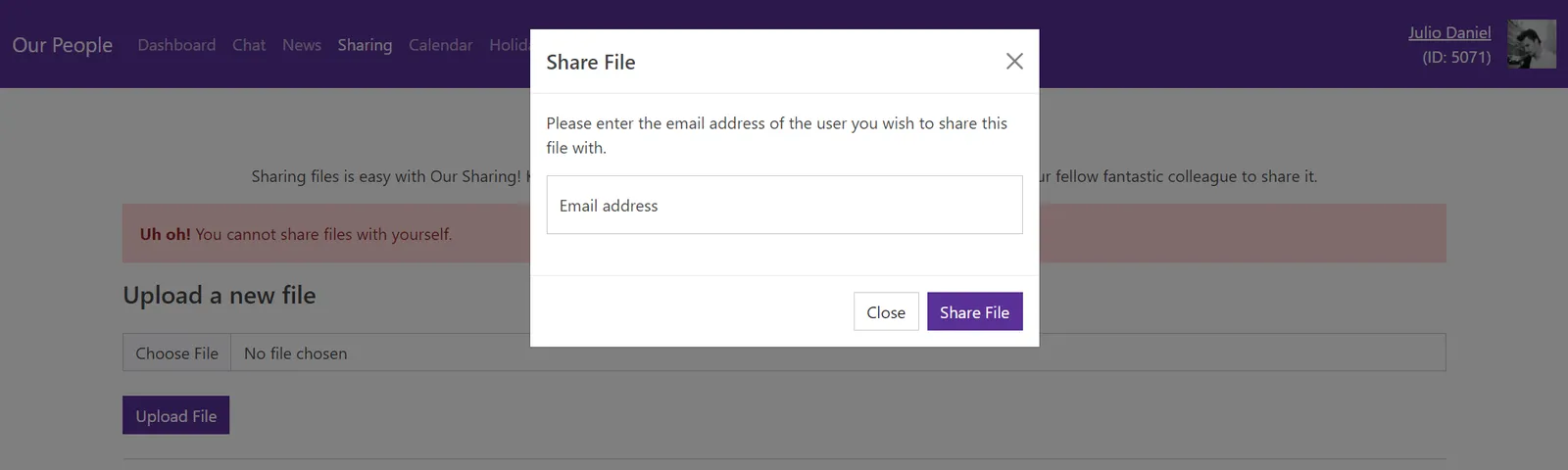Click the purple Share File button
Screen dimensions: 1568x470
click(x=974, y=311)
